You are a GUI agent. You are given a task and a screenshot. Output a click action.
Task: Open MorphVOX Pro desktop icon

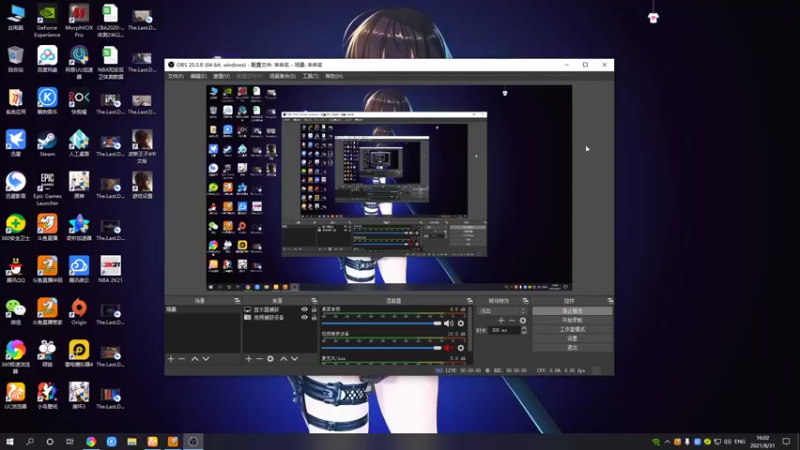coord(79,21)
